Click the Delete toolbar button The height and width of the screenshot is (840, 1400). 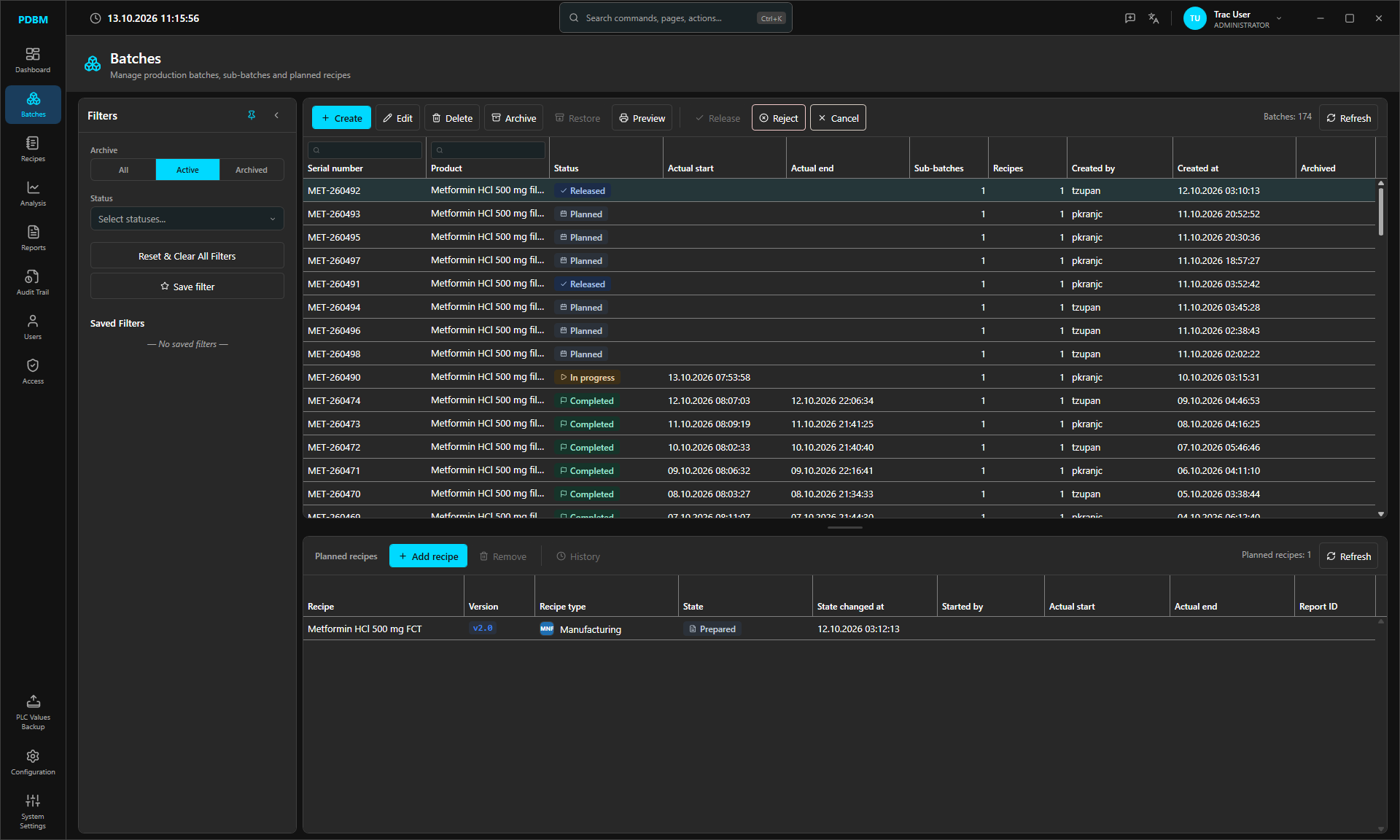452,118
